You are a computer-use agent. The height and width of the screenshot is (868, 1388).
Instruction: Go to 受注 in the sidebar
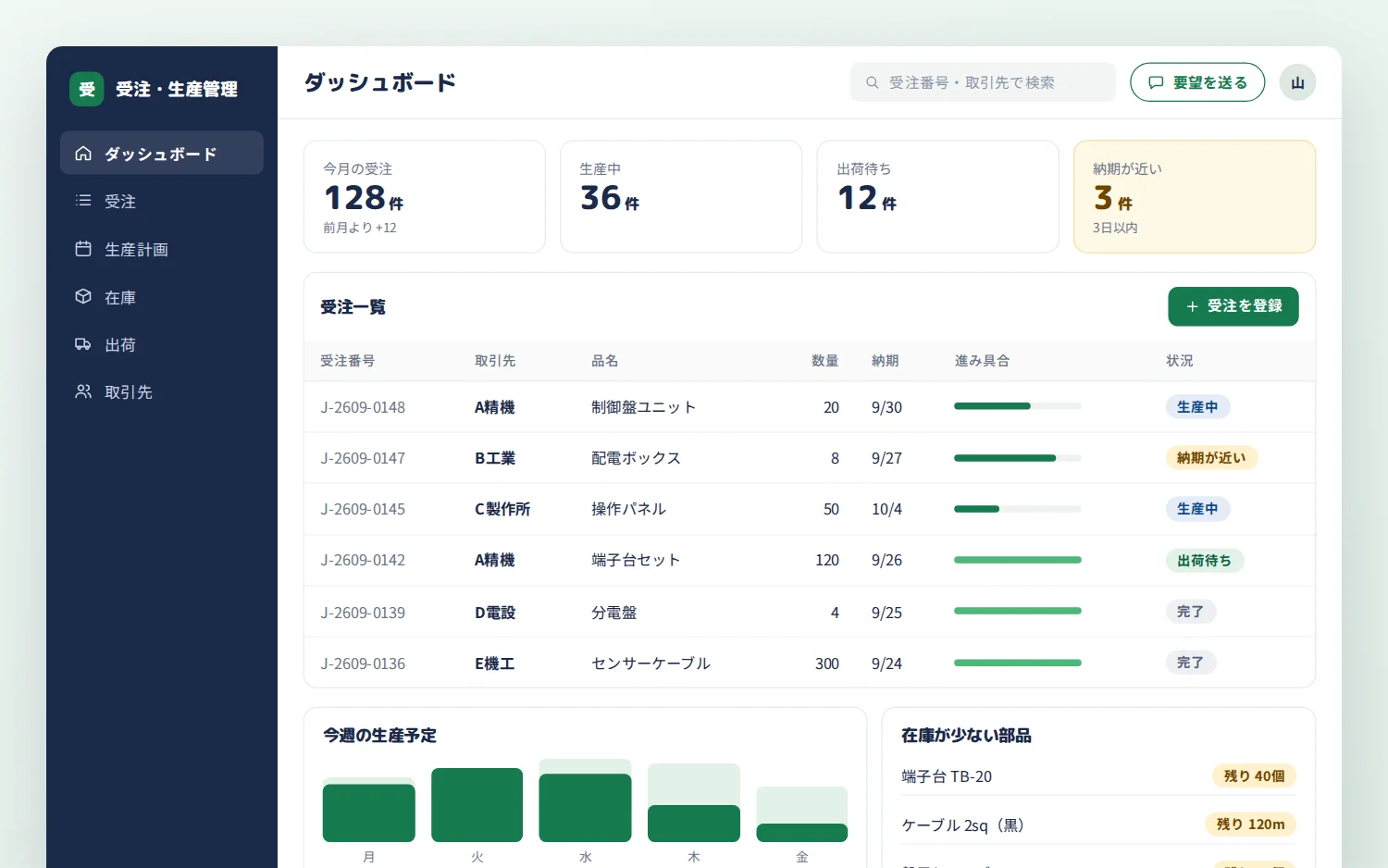[x=162, y=201]
